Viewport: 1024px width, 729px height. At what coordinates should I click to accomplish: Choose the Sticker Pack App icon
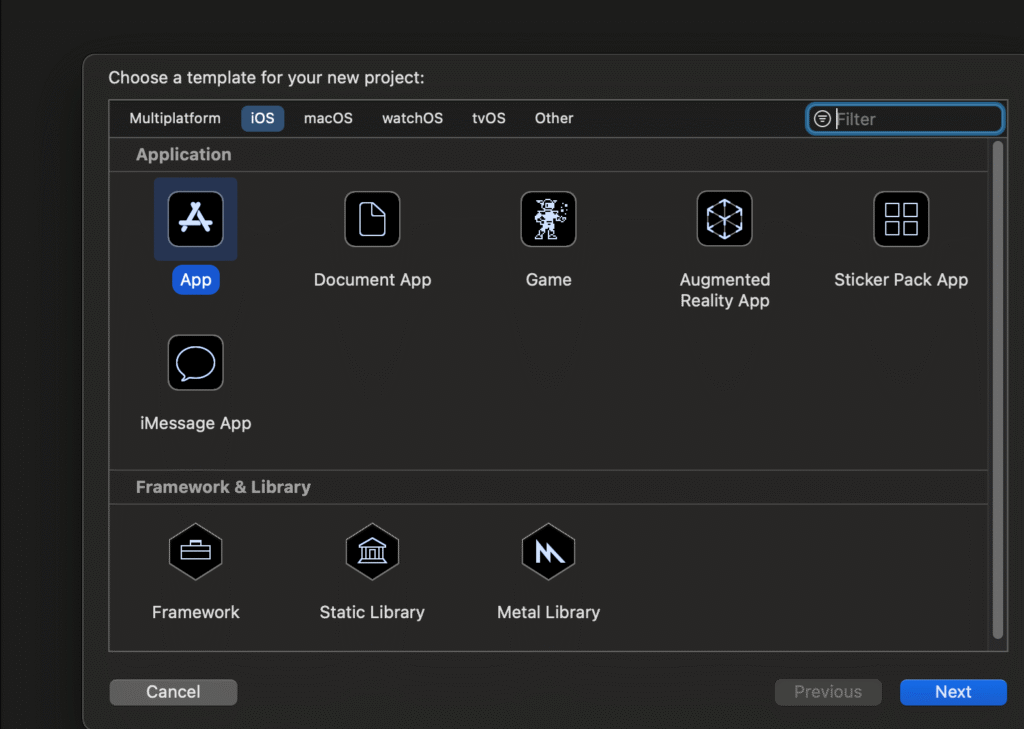901,219
